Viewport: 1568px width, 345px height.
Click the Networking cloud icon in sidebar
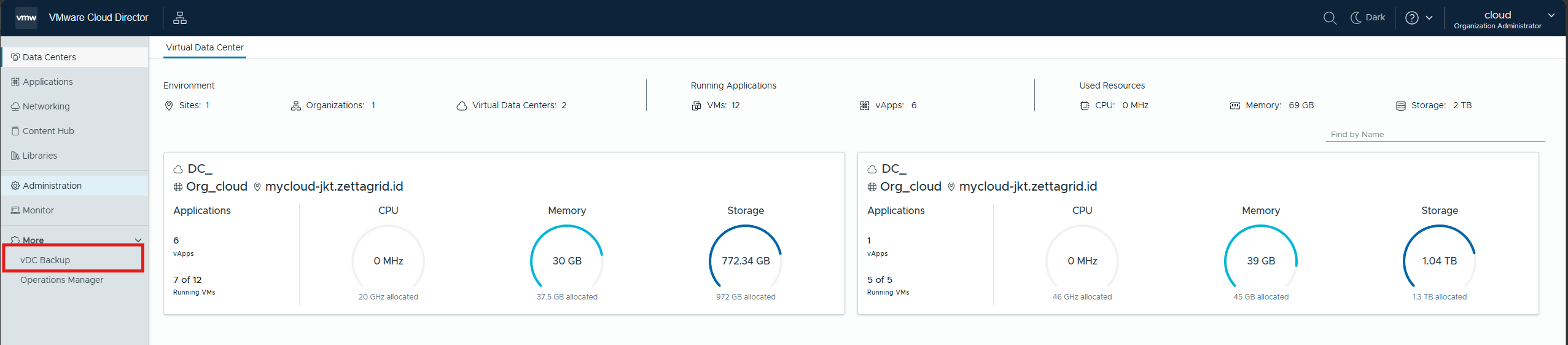point(15,106)
